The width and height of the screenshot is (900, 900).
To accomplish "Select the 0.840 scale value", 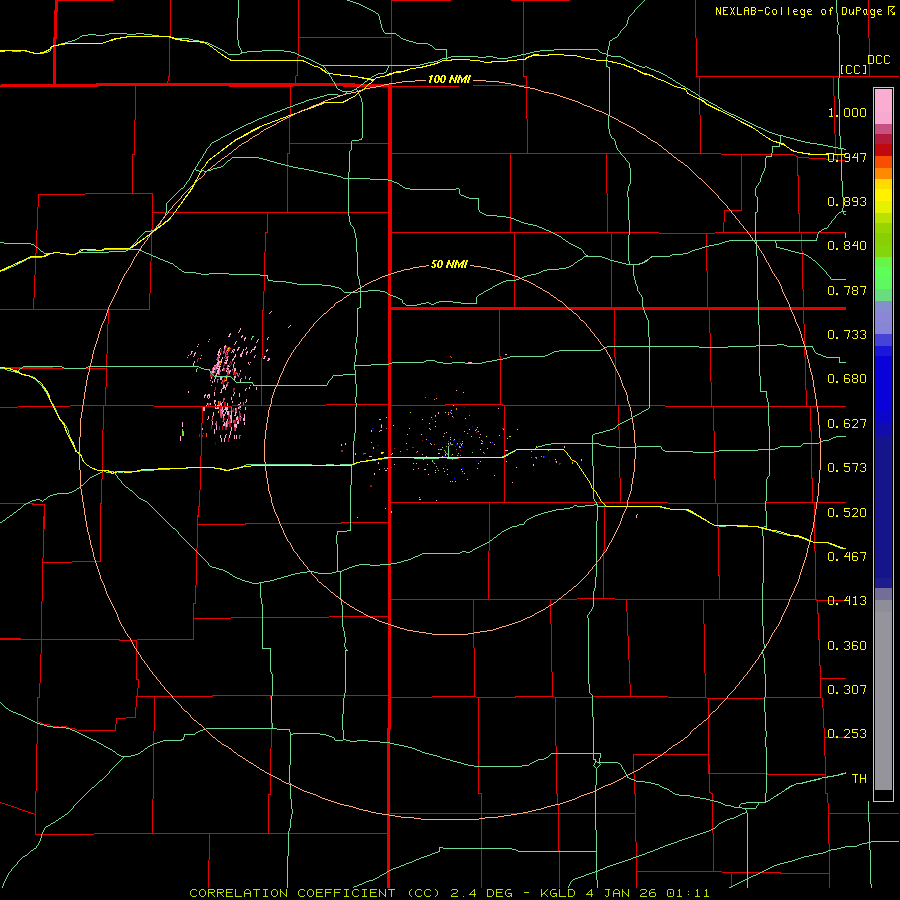I will 847,246.
